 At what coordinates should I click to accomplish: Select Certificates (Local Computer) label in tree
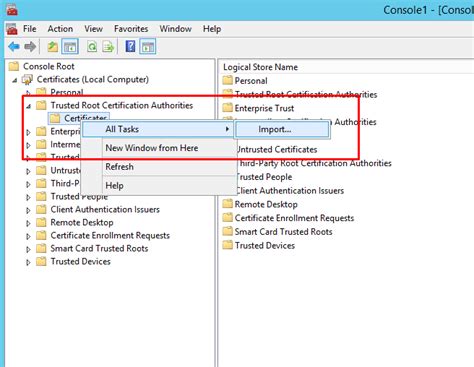(93, 79)
